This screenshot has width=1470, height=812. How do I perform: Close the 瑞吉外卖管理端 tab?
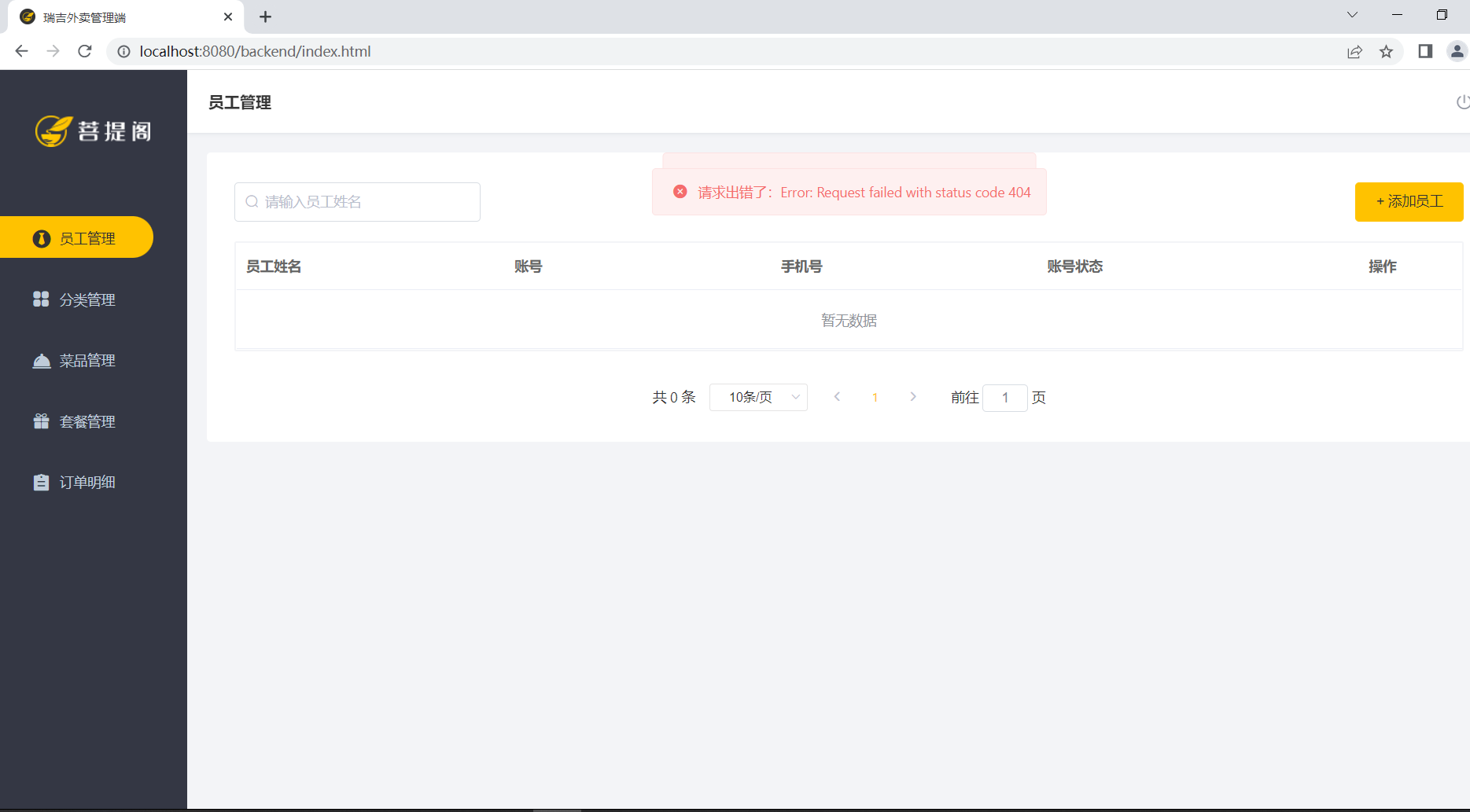click(228, 17)
